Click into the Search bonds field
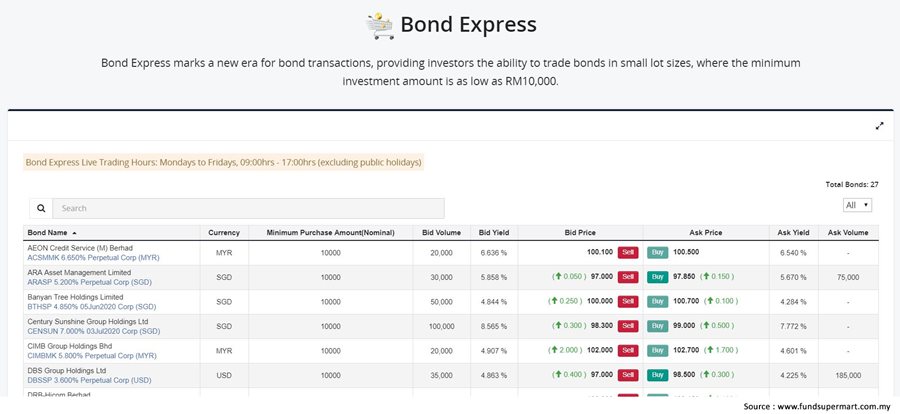 coord(234,209)
